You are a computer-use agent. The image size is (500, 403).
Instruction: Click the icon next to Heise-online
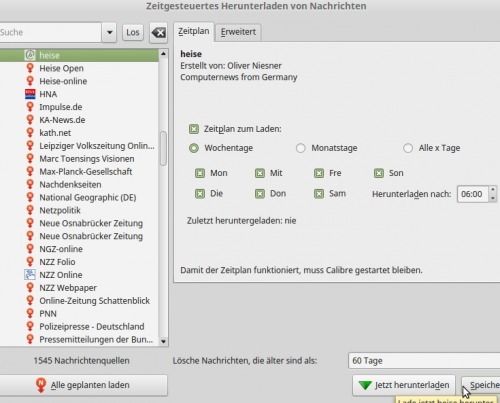pyautogui.click(x=30, y=81)
